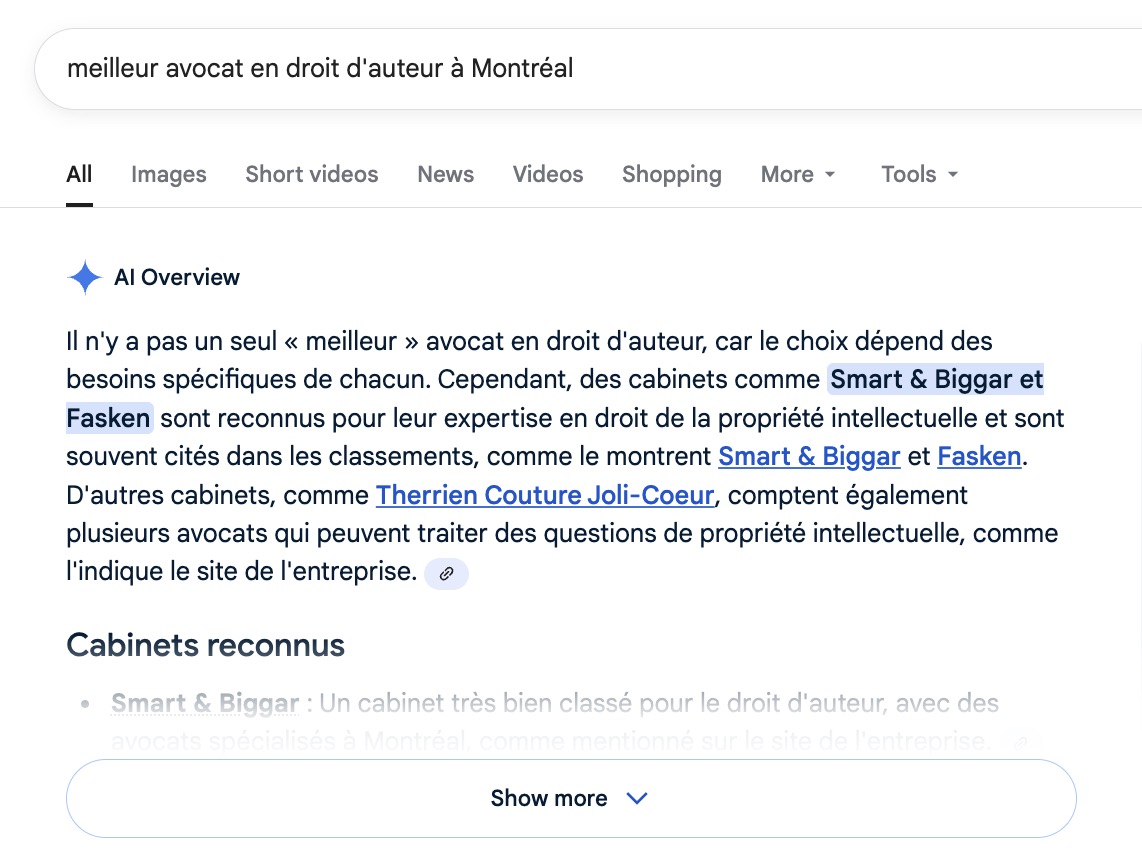Viewport: 1142px width, 856px height.
Task: Click the source link chip after "l'entreprise."
Action: click(x=446, y=574)
